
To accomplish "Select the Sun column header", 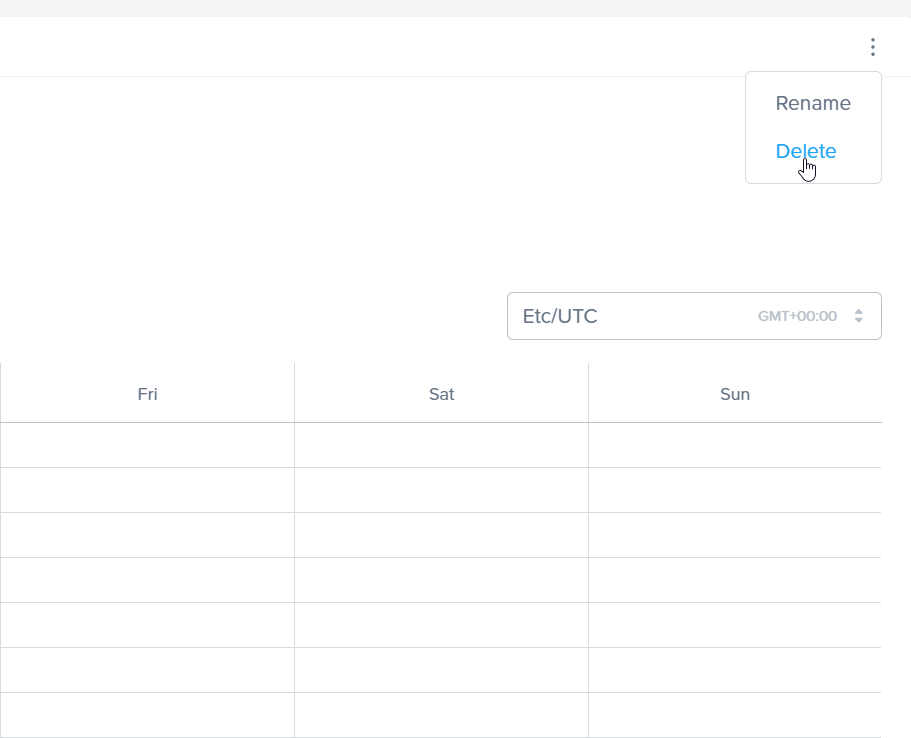I will point(735,394).
